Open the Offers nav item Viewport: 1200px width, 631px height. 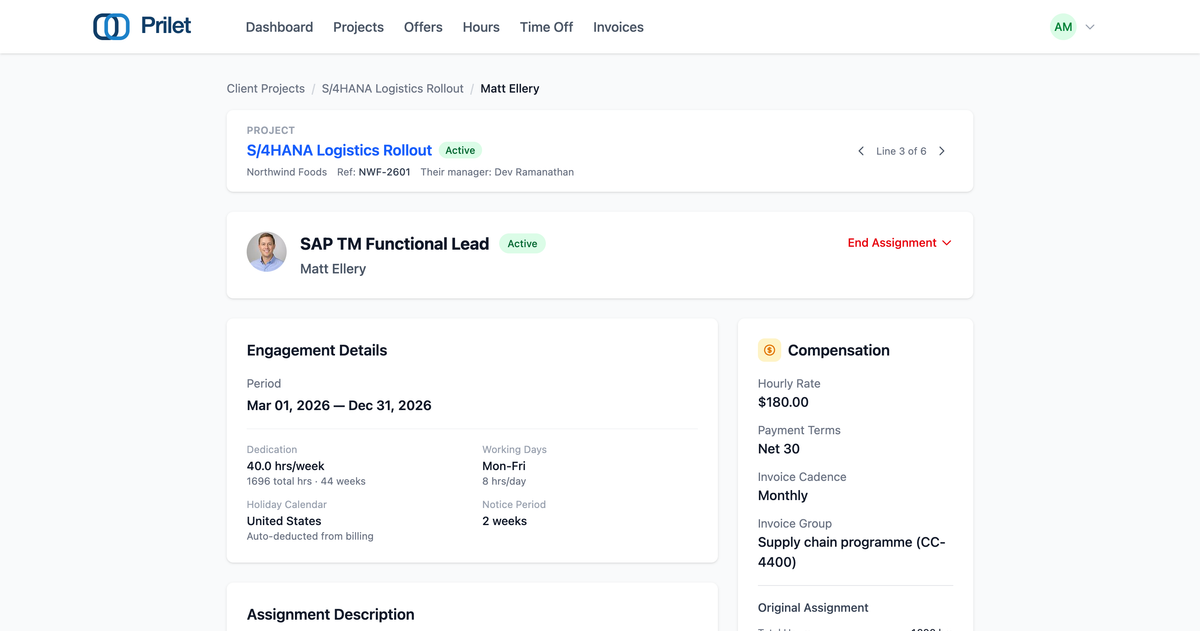pyautogui.click(x=423, y=27)
